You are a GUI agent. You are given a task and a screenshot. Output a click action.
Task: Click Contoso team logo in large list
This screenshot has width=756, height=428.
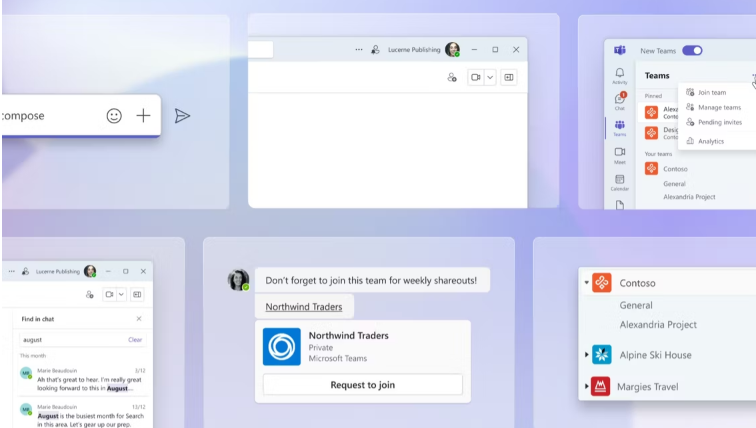602,282
